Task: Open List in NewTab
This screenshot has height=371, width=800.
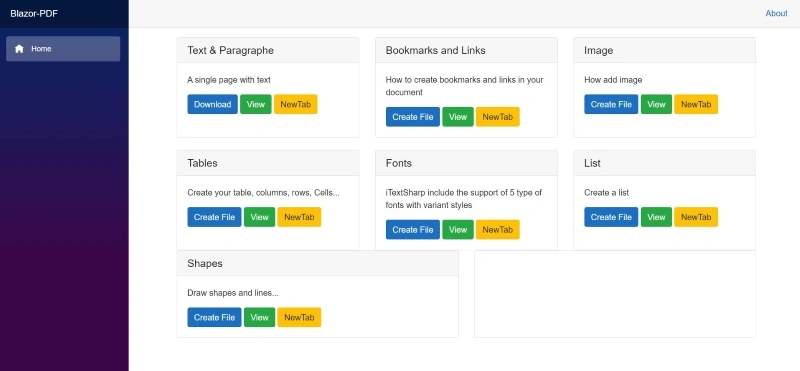Action: point(696,217)
